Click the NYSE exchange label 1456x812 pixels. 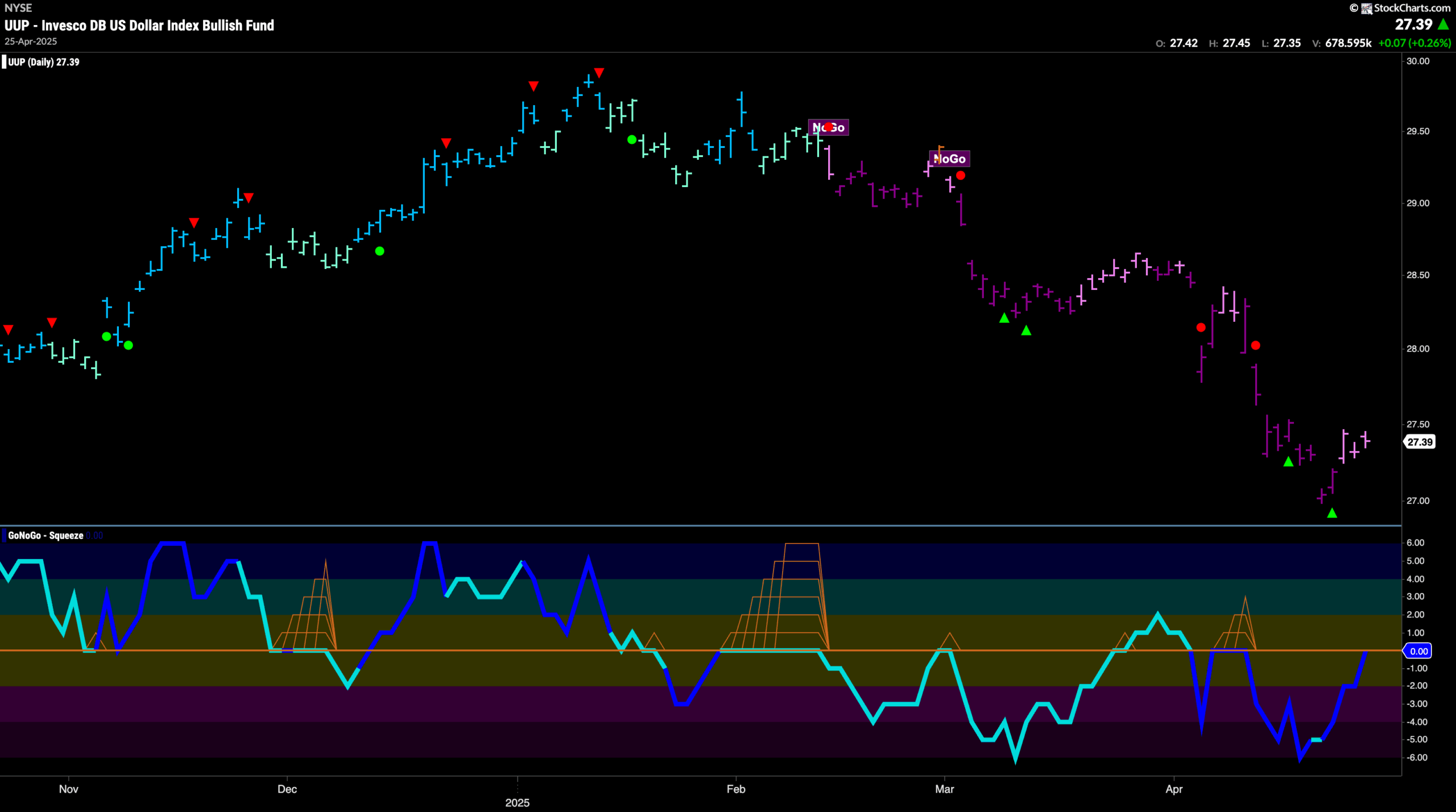click(18, 8)
